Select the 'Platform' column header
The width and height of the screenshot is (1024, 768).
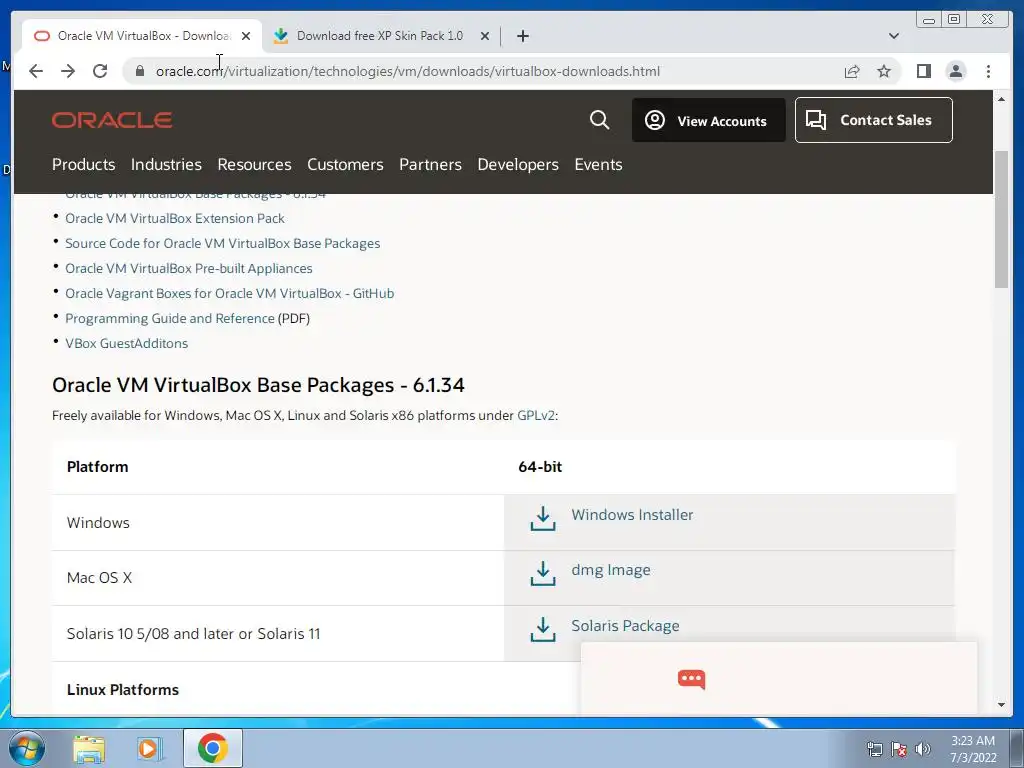click(97, 467)
